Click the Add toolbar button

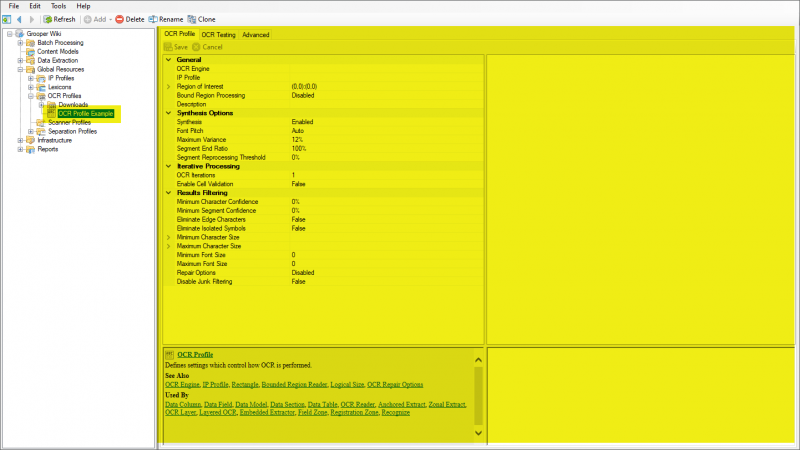pyautogui.click(x=95, y=19)
